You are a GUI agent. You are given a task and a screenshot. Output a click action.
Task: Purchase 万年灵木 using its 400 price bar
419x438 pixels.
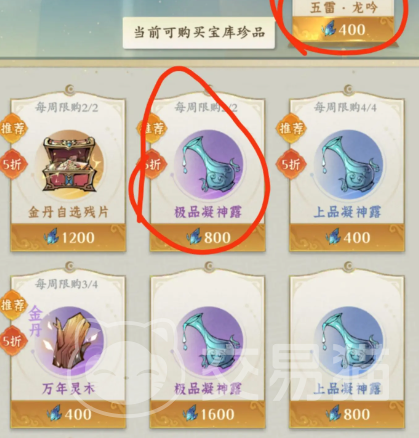pyautogui.click(x=68, y=414)
